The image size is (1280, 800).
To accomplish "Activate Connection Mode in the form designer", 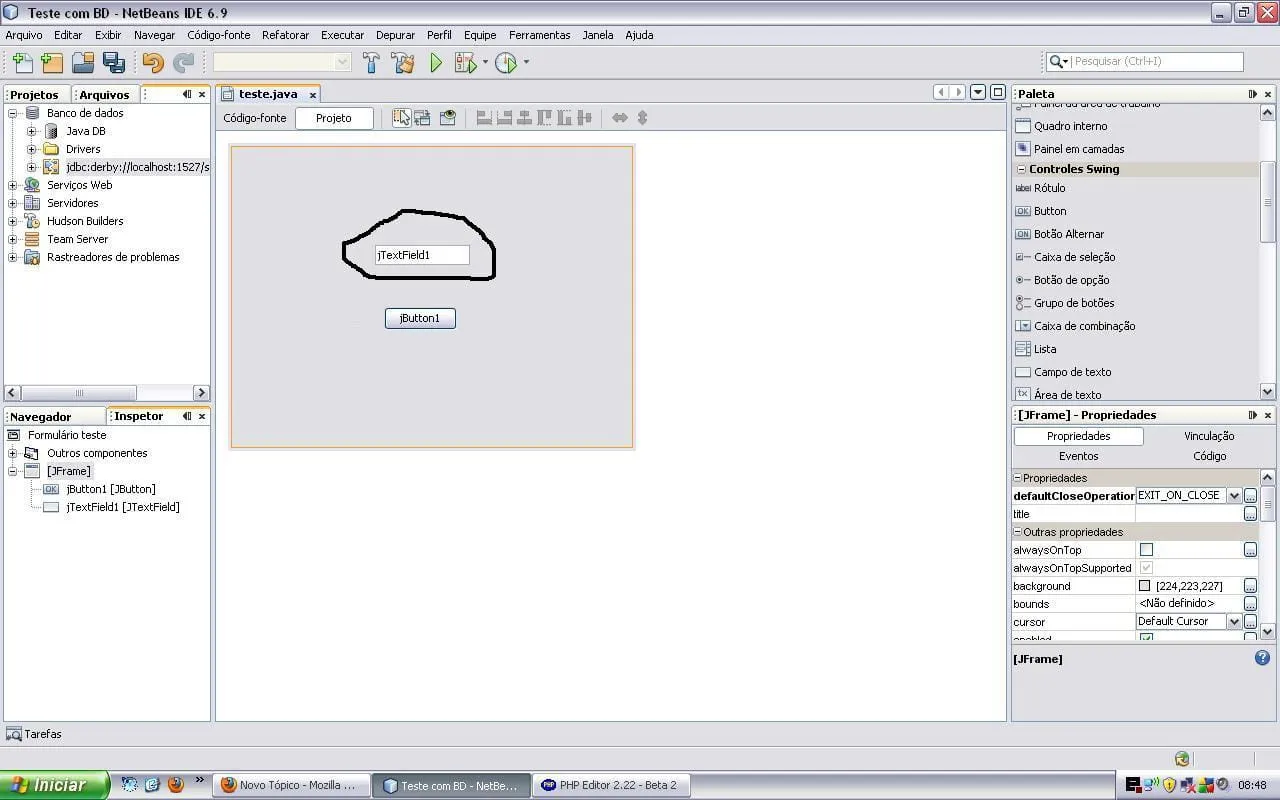I will [x=422, y=118].
